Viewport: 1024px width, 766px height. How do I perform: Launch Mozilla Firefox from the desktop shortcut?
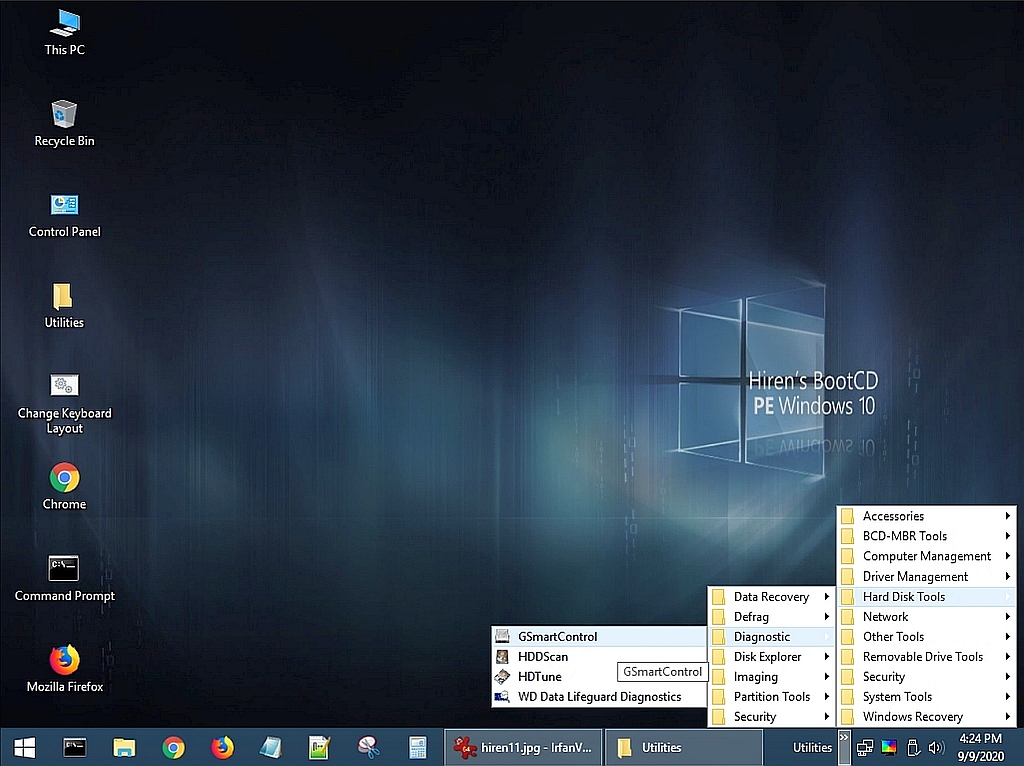[x=64, y=669]
